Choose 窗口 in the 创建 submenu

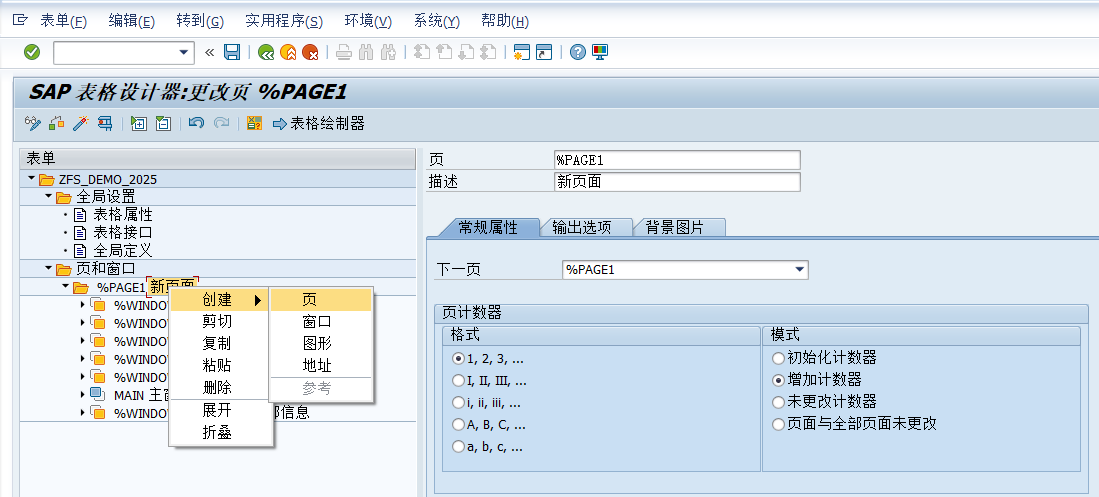(x=321, y=322)
